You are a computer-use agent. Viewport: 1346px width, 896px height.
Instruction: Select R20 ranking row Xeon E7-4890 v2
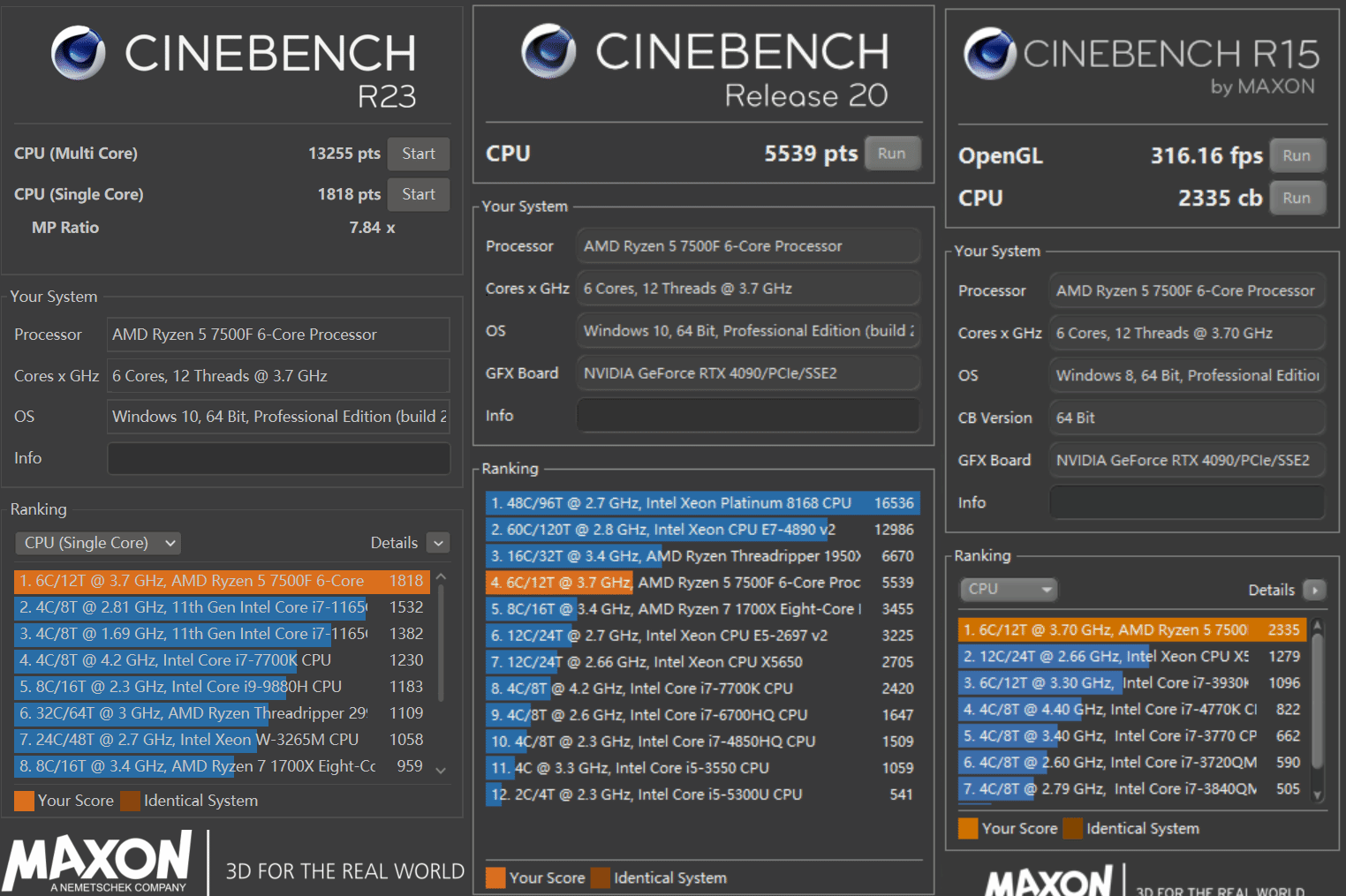[703, 530]
